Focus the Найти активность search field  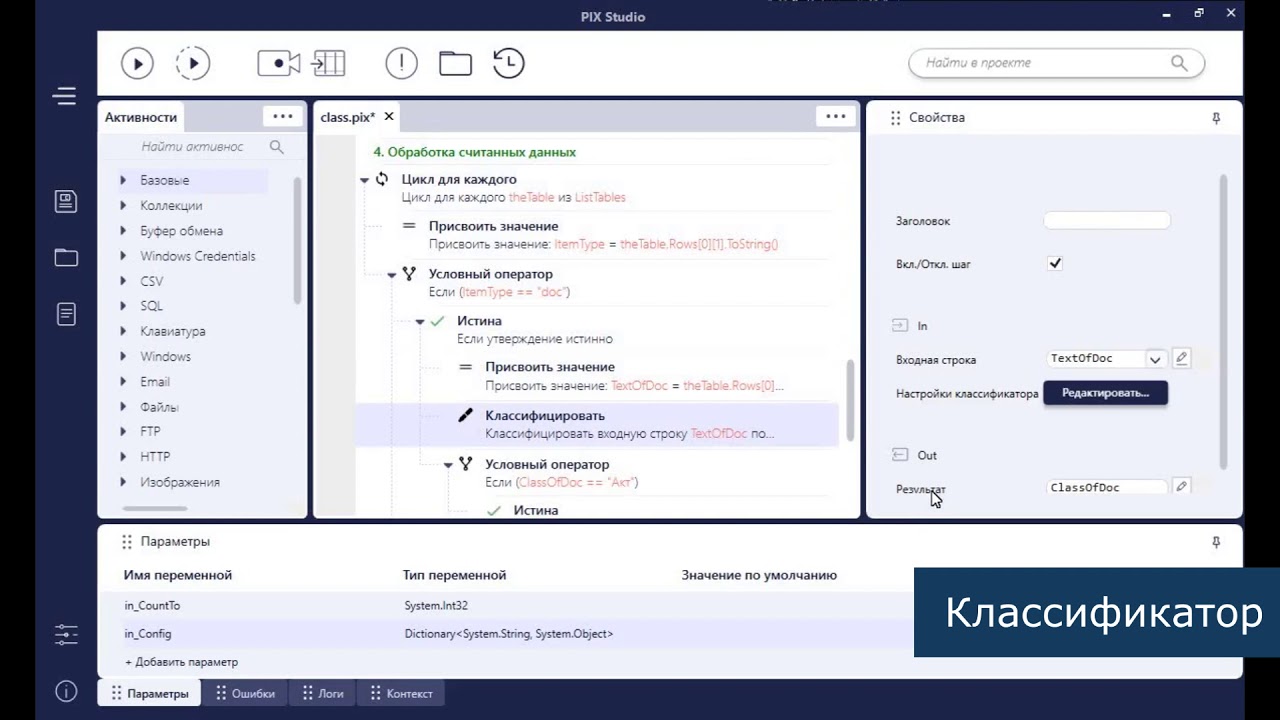[192, 147]
